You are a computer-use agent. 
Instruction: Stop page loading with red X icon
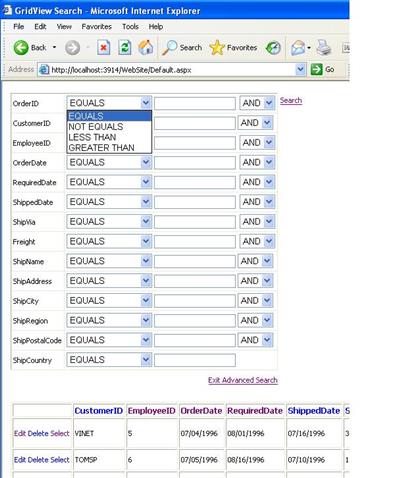tap(104, 48)
